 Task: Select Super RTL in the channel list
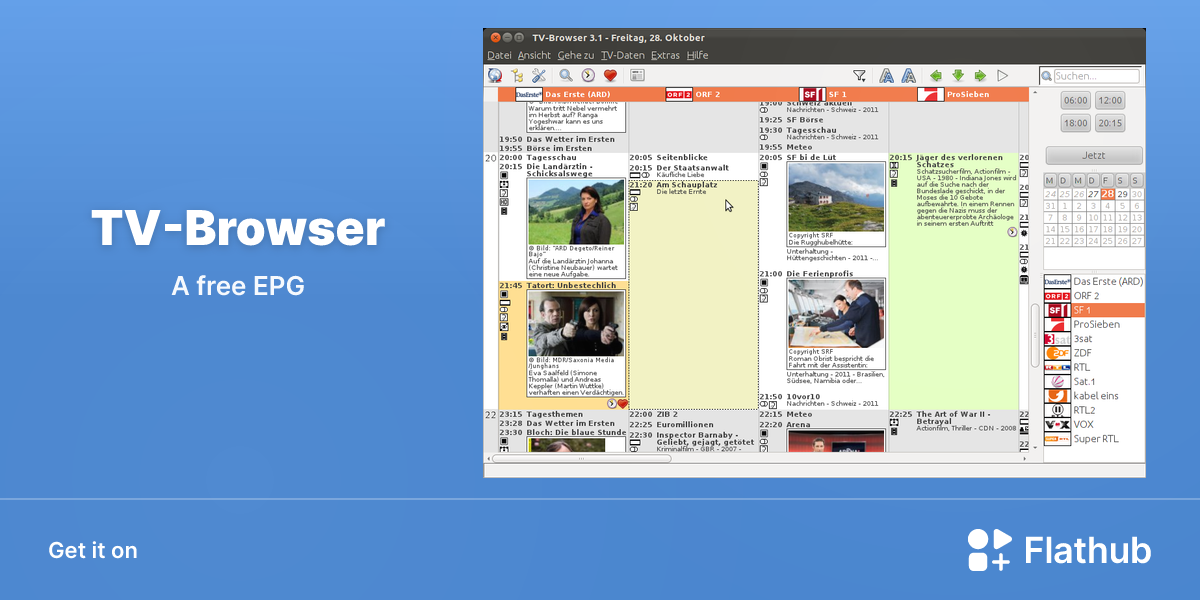pyautogui.click(x=1094, y=438)
